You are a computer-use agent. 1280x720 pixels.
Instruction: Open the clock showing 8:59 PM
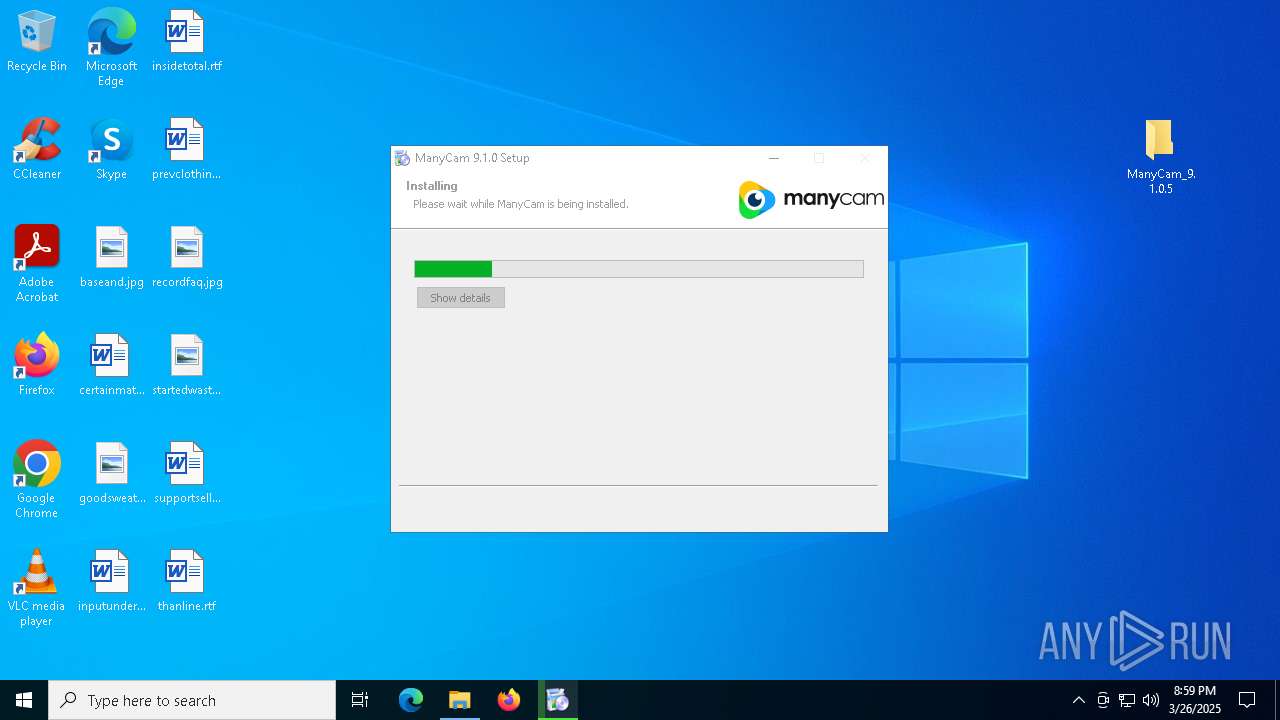pyautogui.click(x=1195, y=700)
